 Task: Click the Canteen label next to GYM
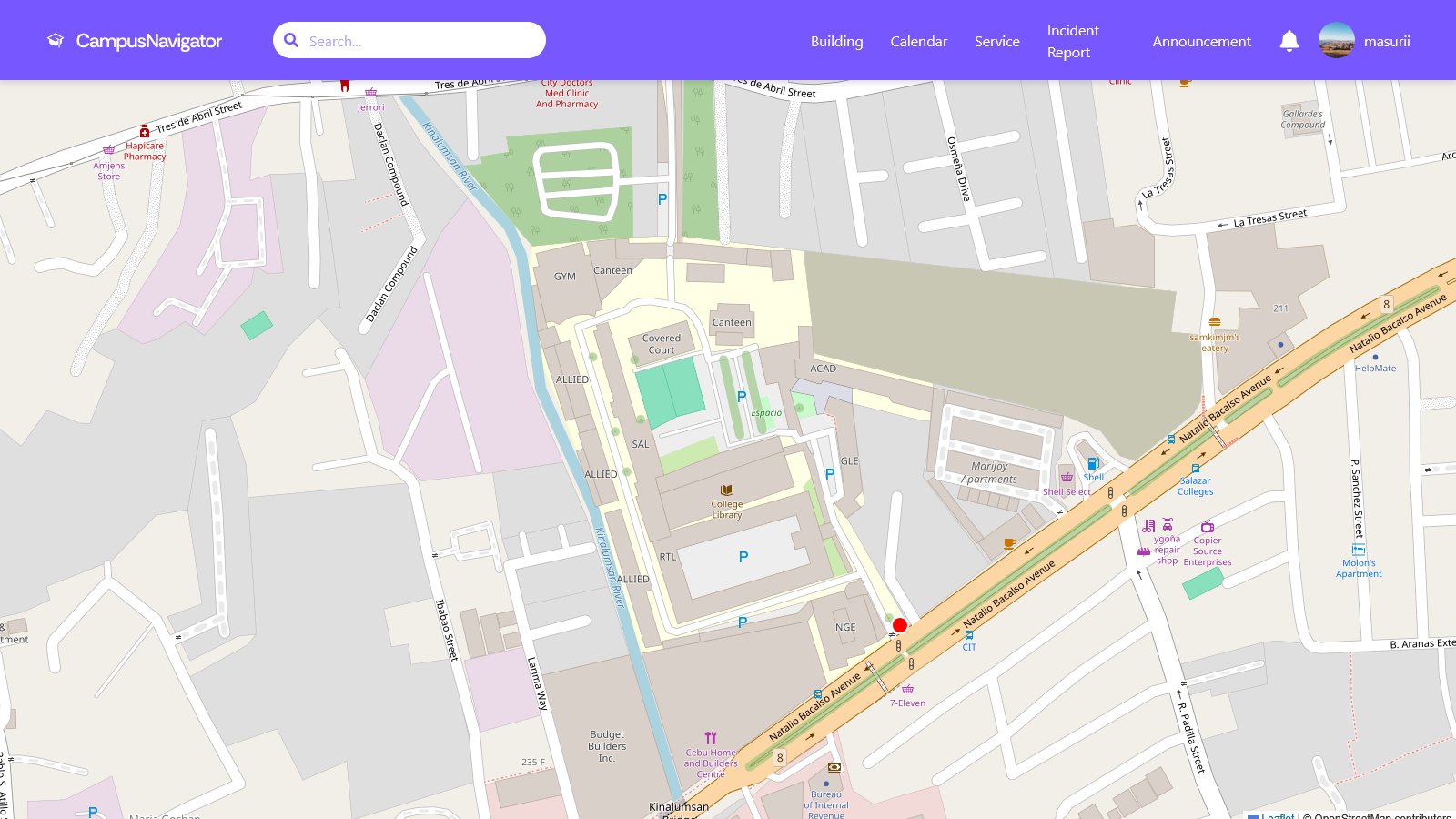pyautogui.click(x=612, y=270)
